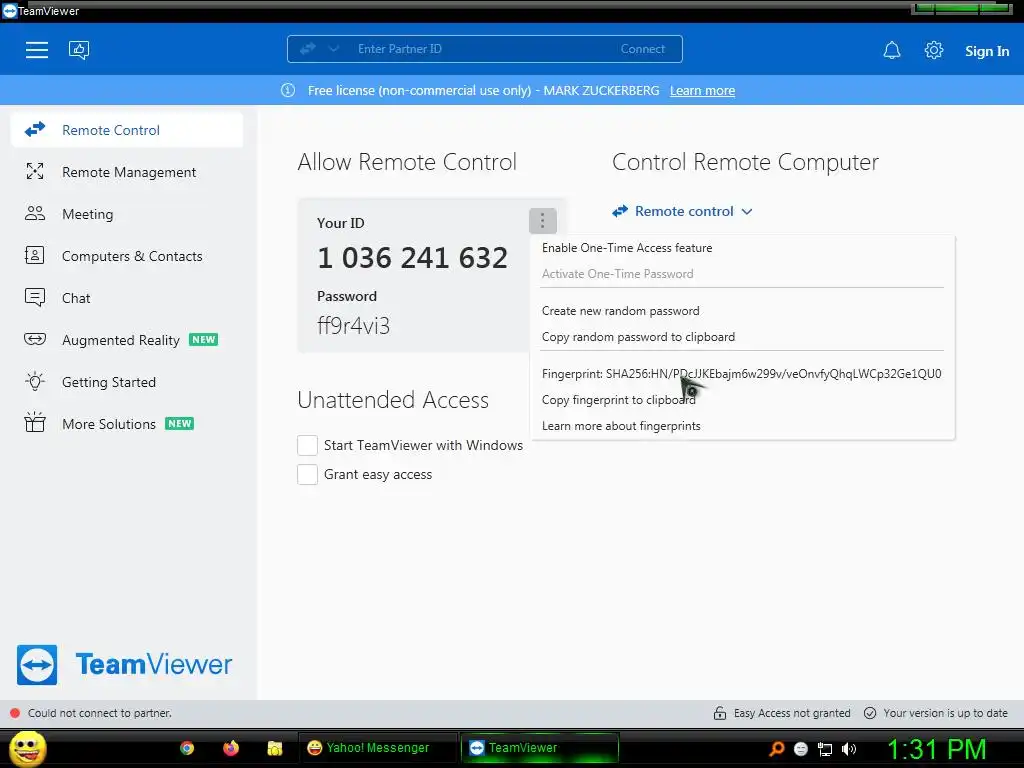This screenshot has height=768, width=1024.
Task: Open Computers & Contacts
Action: [x=127, y=256]
